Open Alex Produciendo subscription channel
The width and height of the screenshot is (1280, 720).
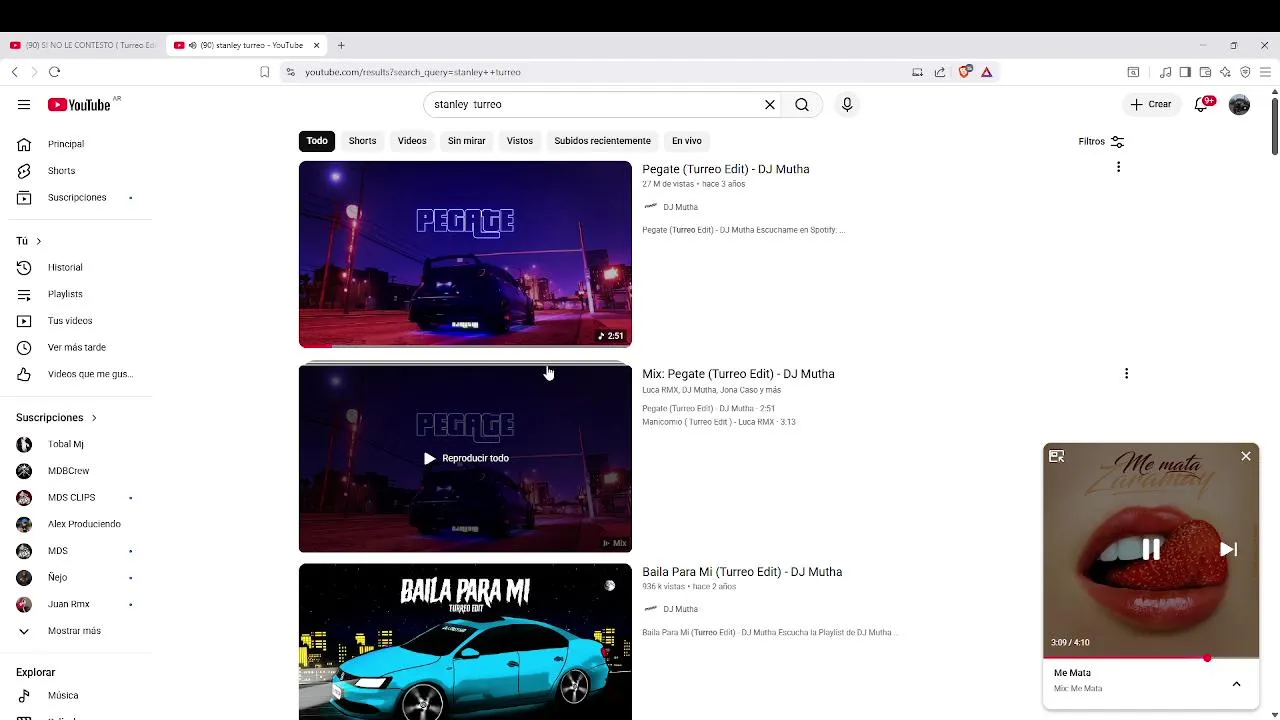[75, 524]
